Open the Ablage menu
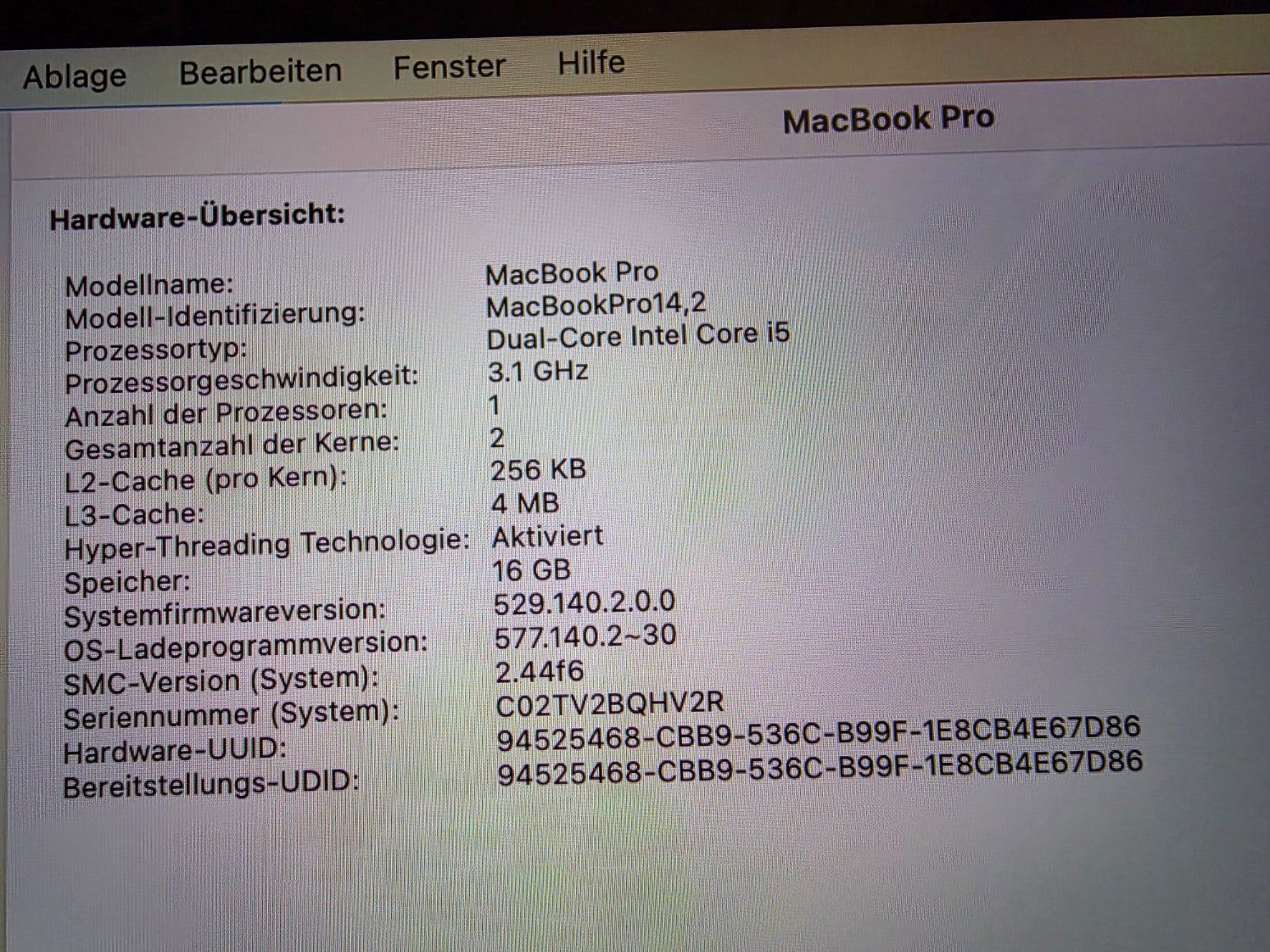This screenshot has height=952, width=1270. tap(75, 77)
